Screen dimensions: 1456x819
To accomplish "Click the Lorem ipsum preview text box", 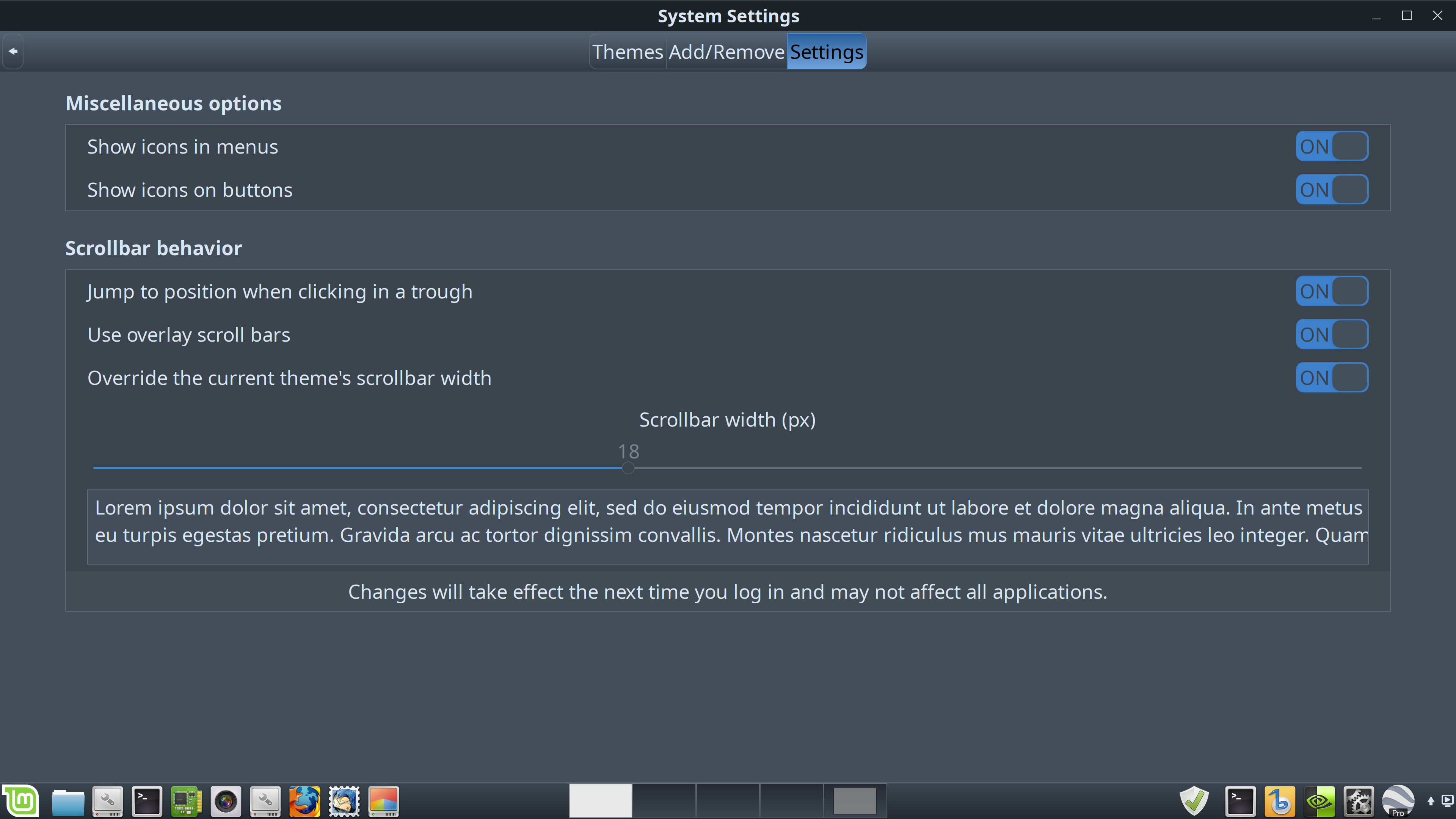I will (728, 526).
